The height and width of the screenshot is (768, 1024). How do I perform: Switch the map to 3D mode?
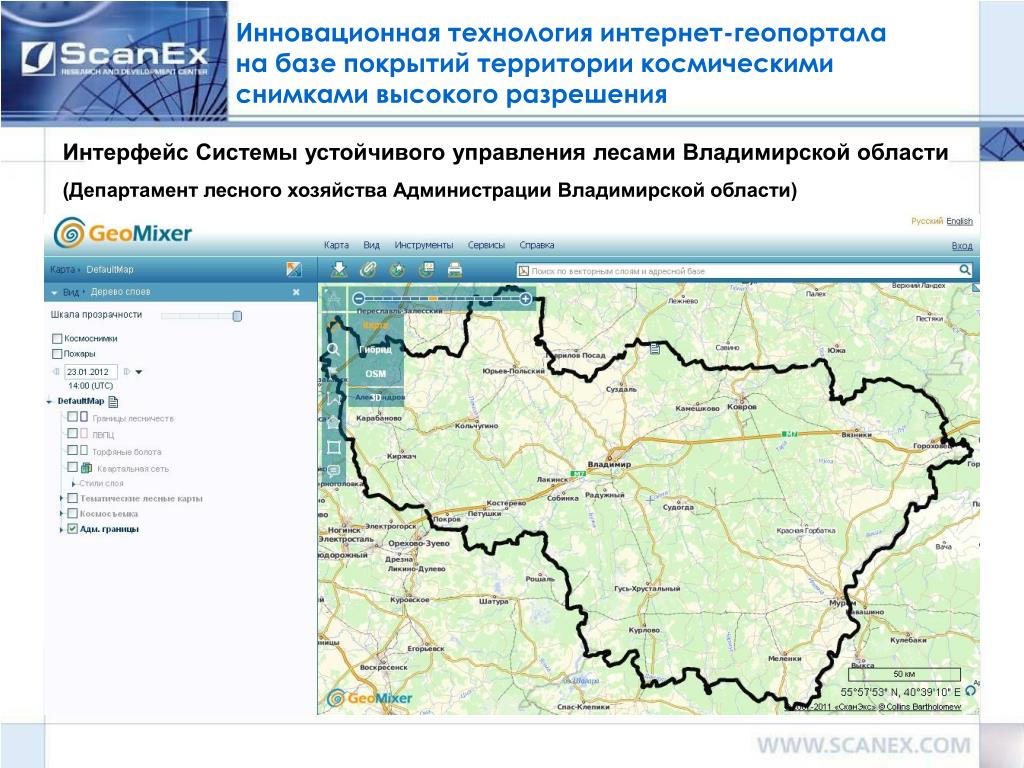click(x=376, y=397)
